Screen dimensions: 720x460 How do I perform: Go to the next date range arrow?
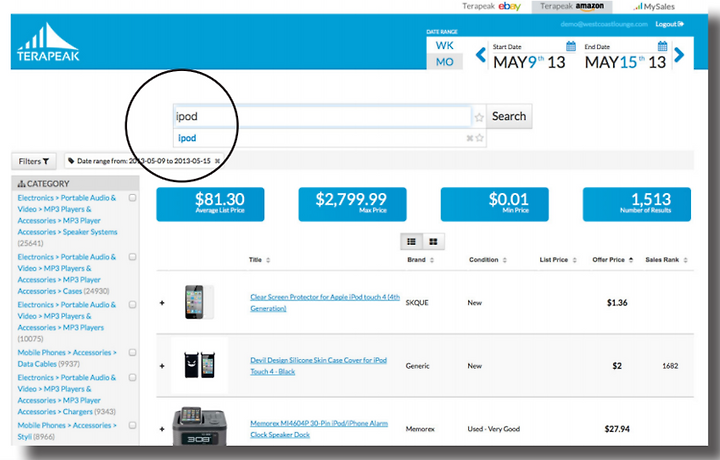click(x=679, y=55)
